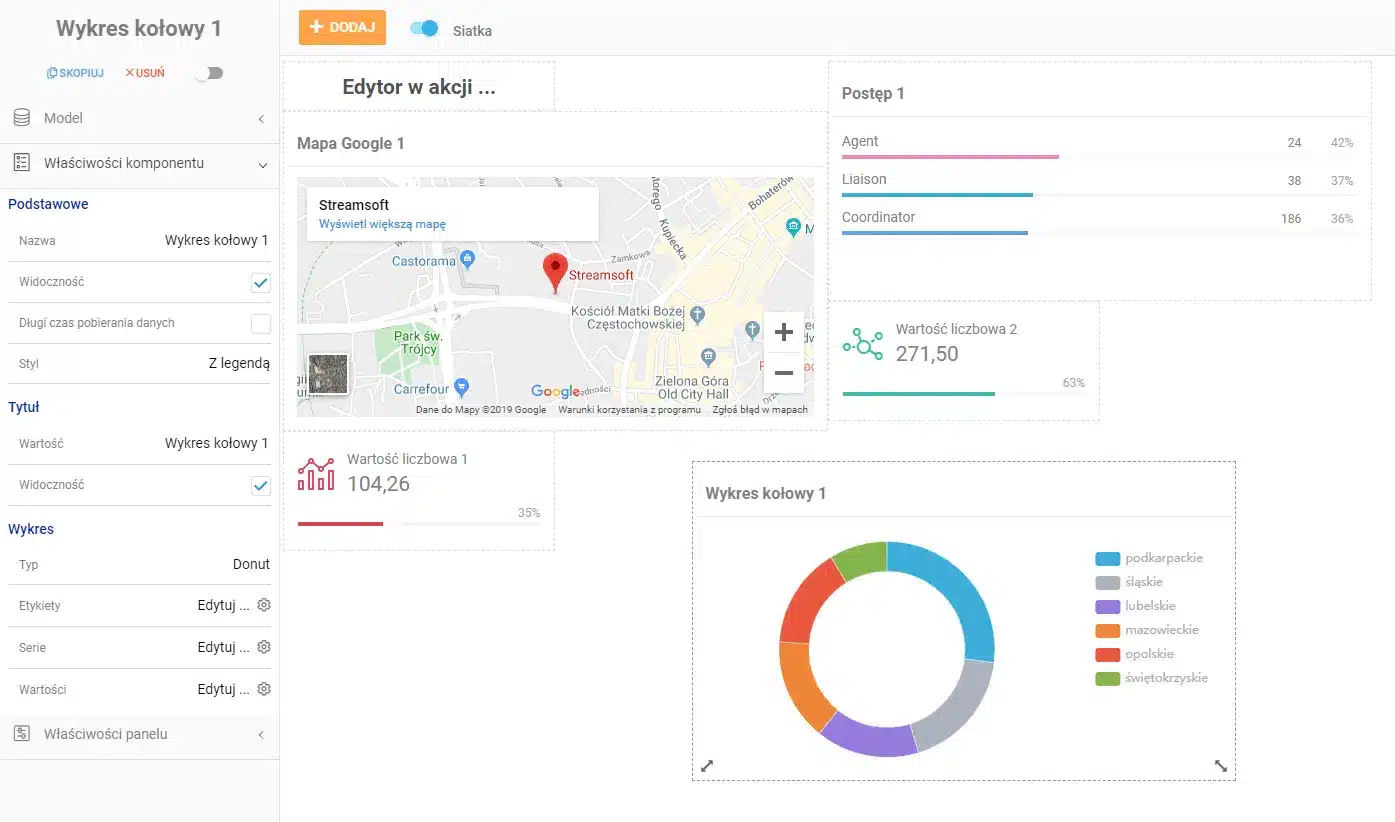Click the Wartość liczbowa 2 network icon
The image size is (1395, 822).
pos(862,344)
